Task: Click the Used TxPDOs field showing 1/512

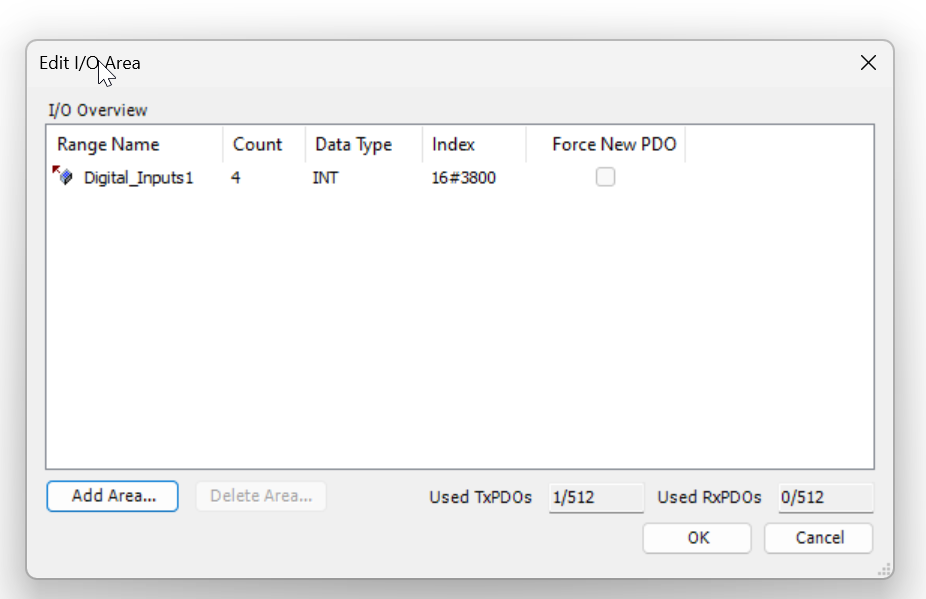Action: coord(596,497)
